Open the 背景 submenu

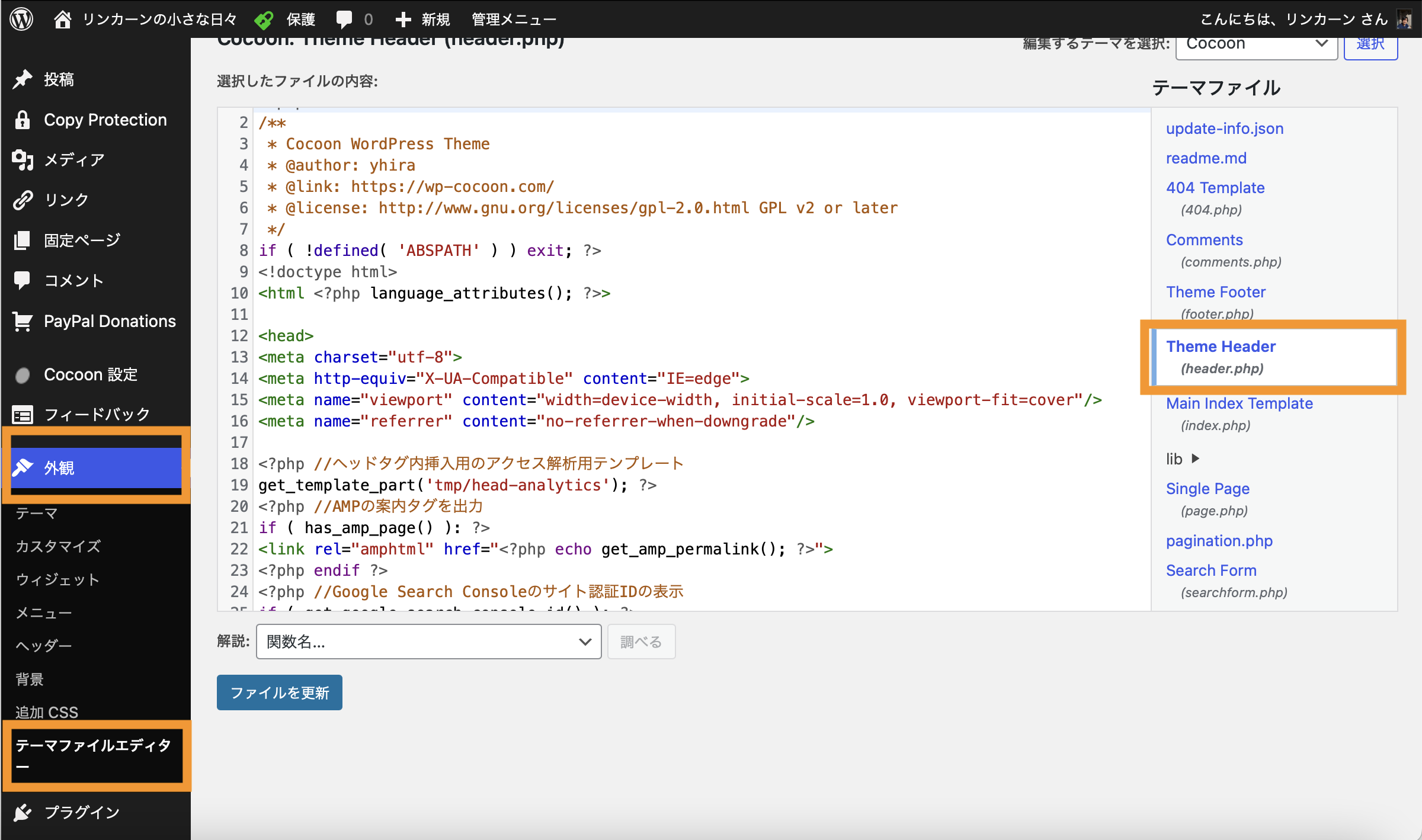[x=30, y=679]
